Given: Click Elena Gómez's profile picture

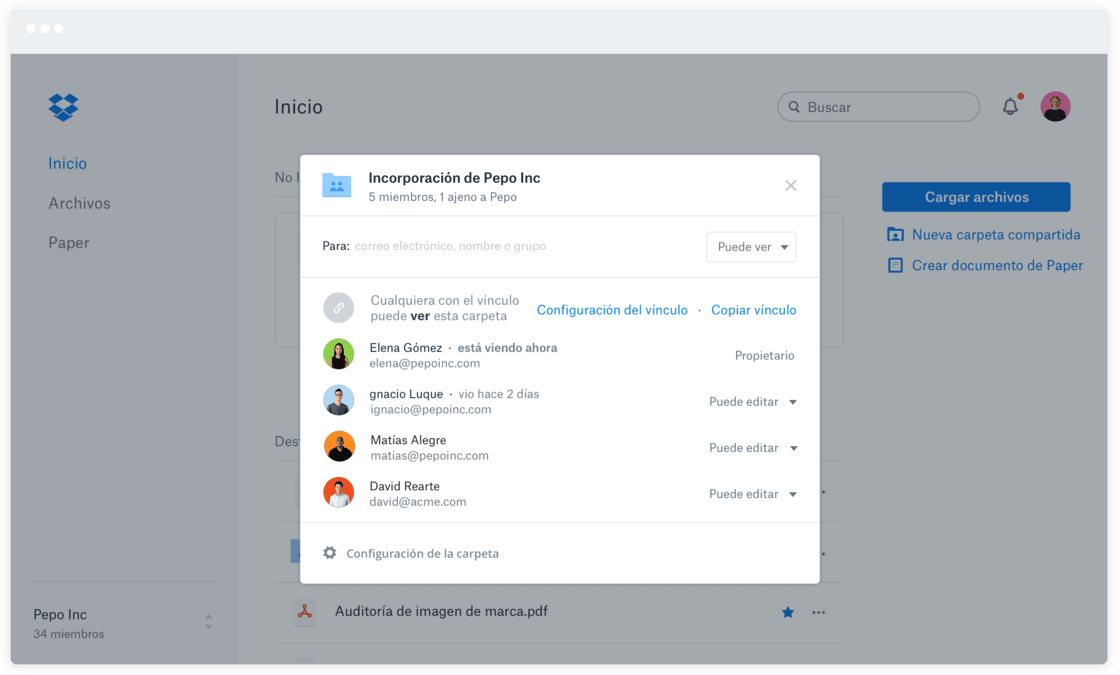Looking at the screenshot, I should point(338,354).
